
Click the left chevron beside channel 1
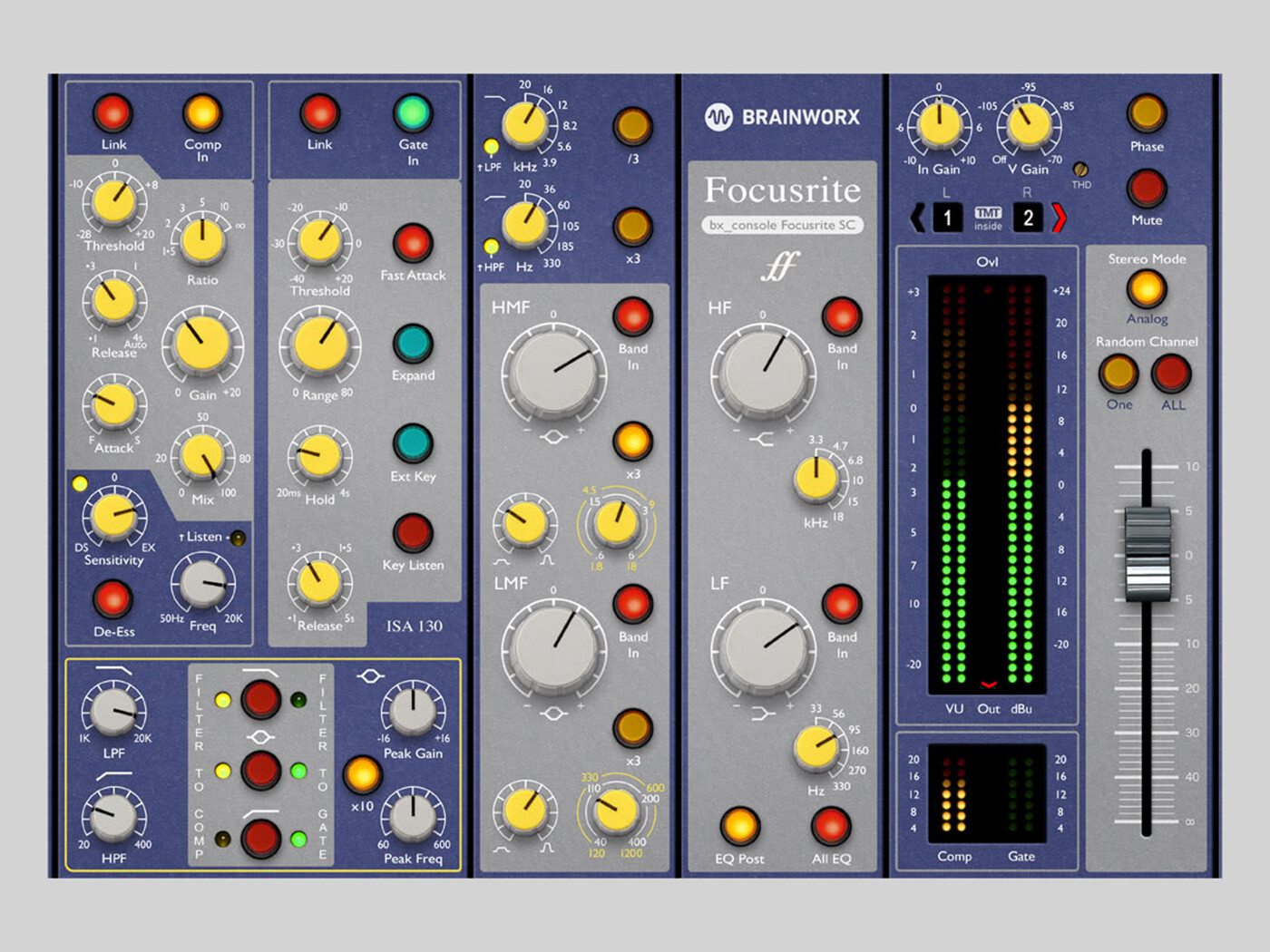point(918,218)
